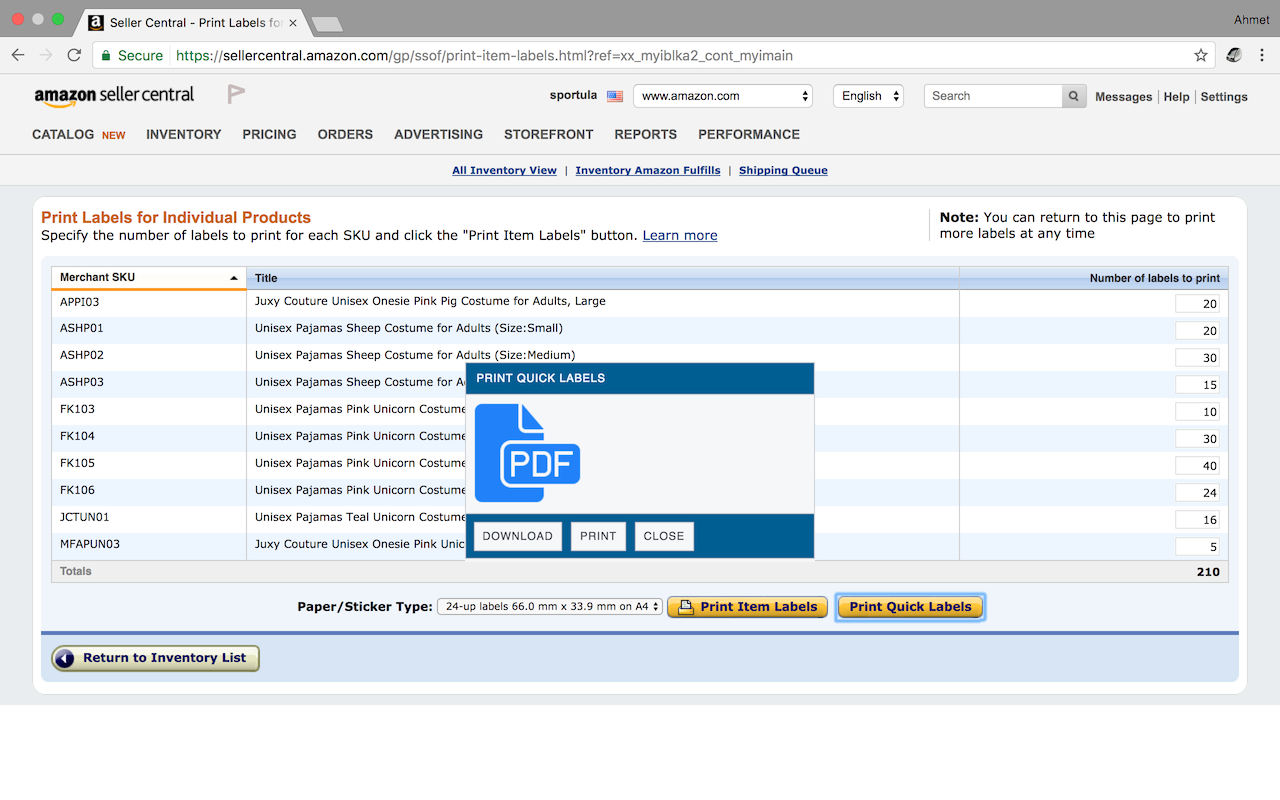Click the Learn more link
The image size is (1280, 800).
coord(680,235)
